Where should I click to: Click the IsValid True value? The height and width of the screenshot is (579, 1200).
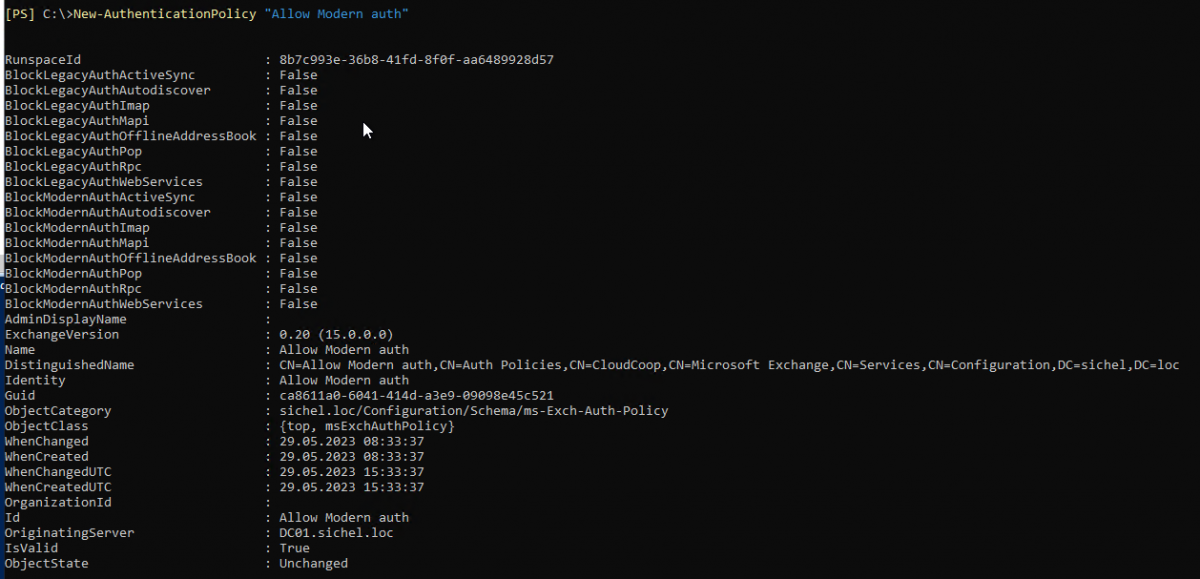(294, 548)
